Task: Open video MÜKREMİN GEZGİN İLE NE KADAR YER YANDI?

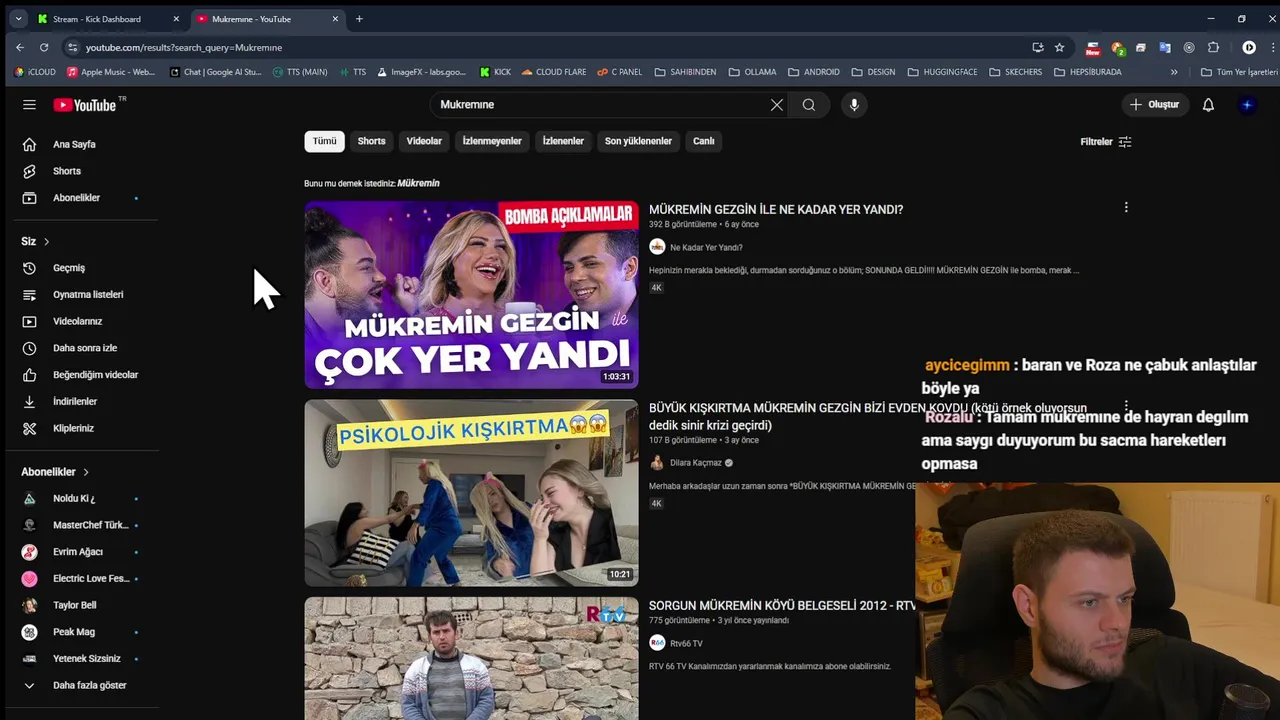Action: tap(776, 210)
